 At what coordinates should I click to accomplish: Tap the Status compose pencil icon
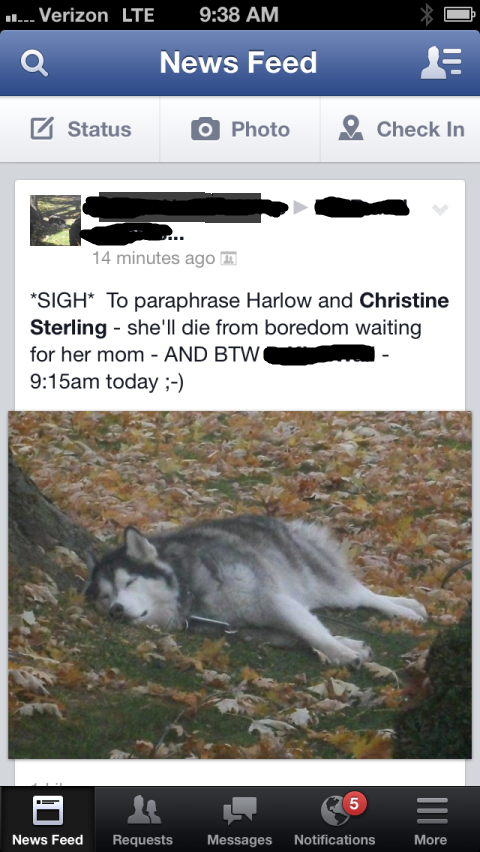42,129
